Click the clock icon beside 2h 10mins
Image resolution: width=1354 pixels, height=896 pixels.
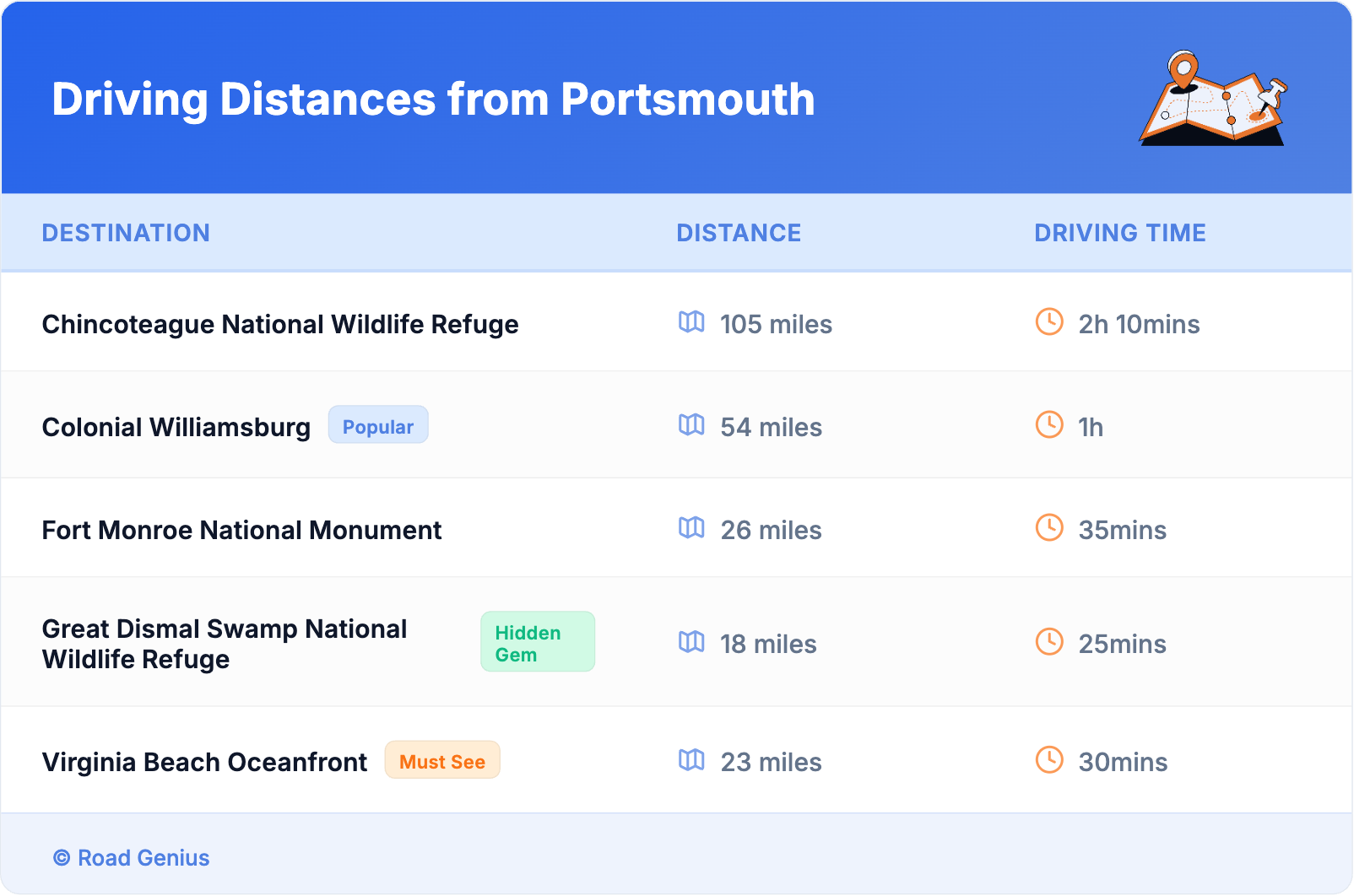tap(1049, 322)
